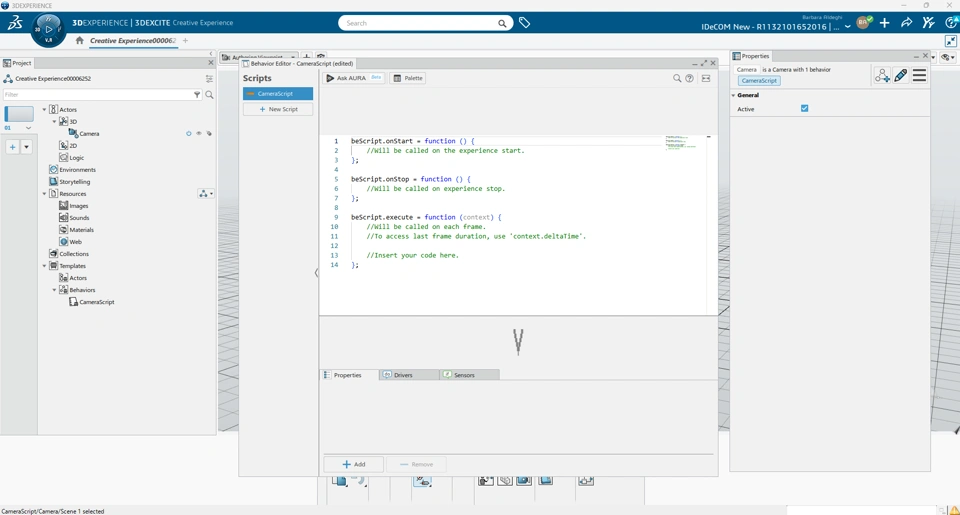Click the share arrow icon in top bar

point(907,23)
